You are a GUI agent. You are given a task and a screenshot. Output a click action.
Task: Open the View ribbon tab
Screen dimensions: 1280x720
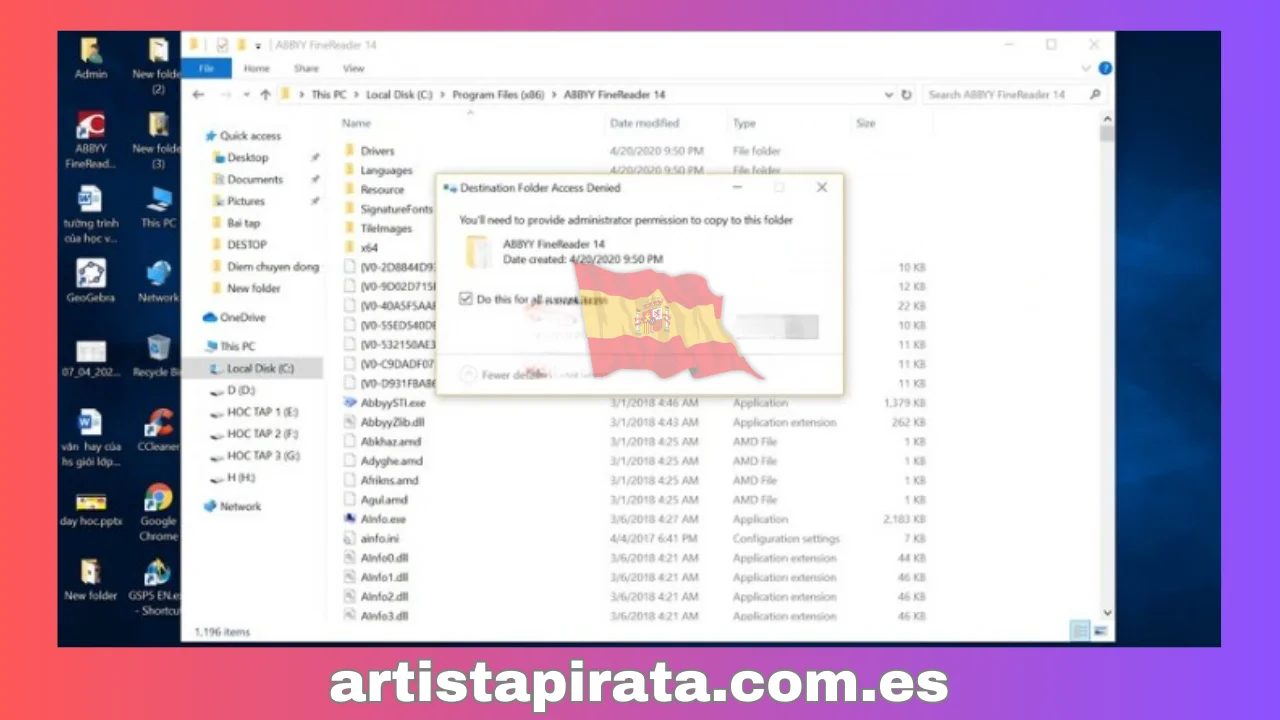click(x=353, y=69)
